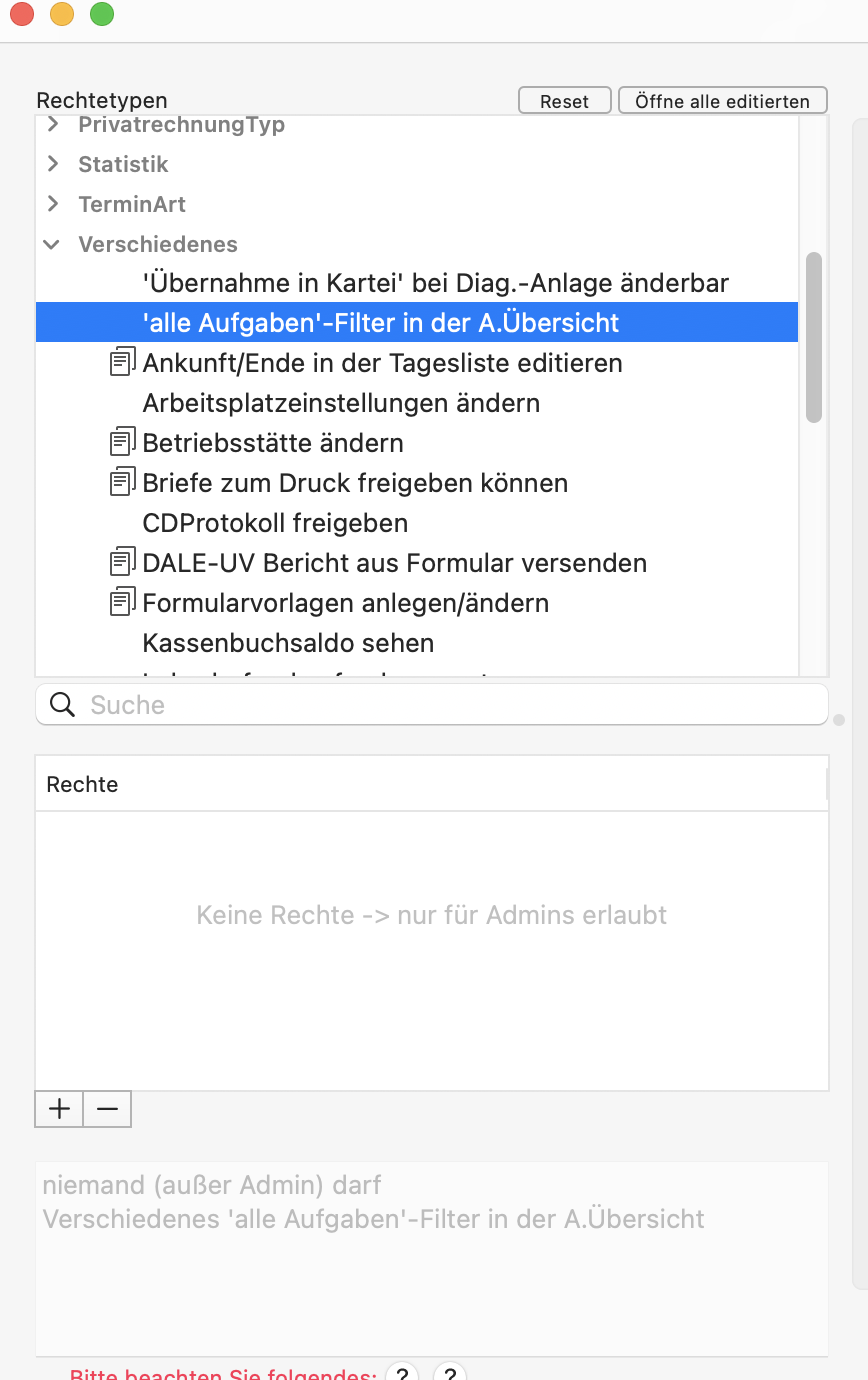The image size is (868, 1380).
Task: Click the Reset button
Action: [564, 101]
